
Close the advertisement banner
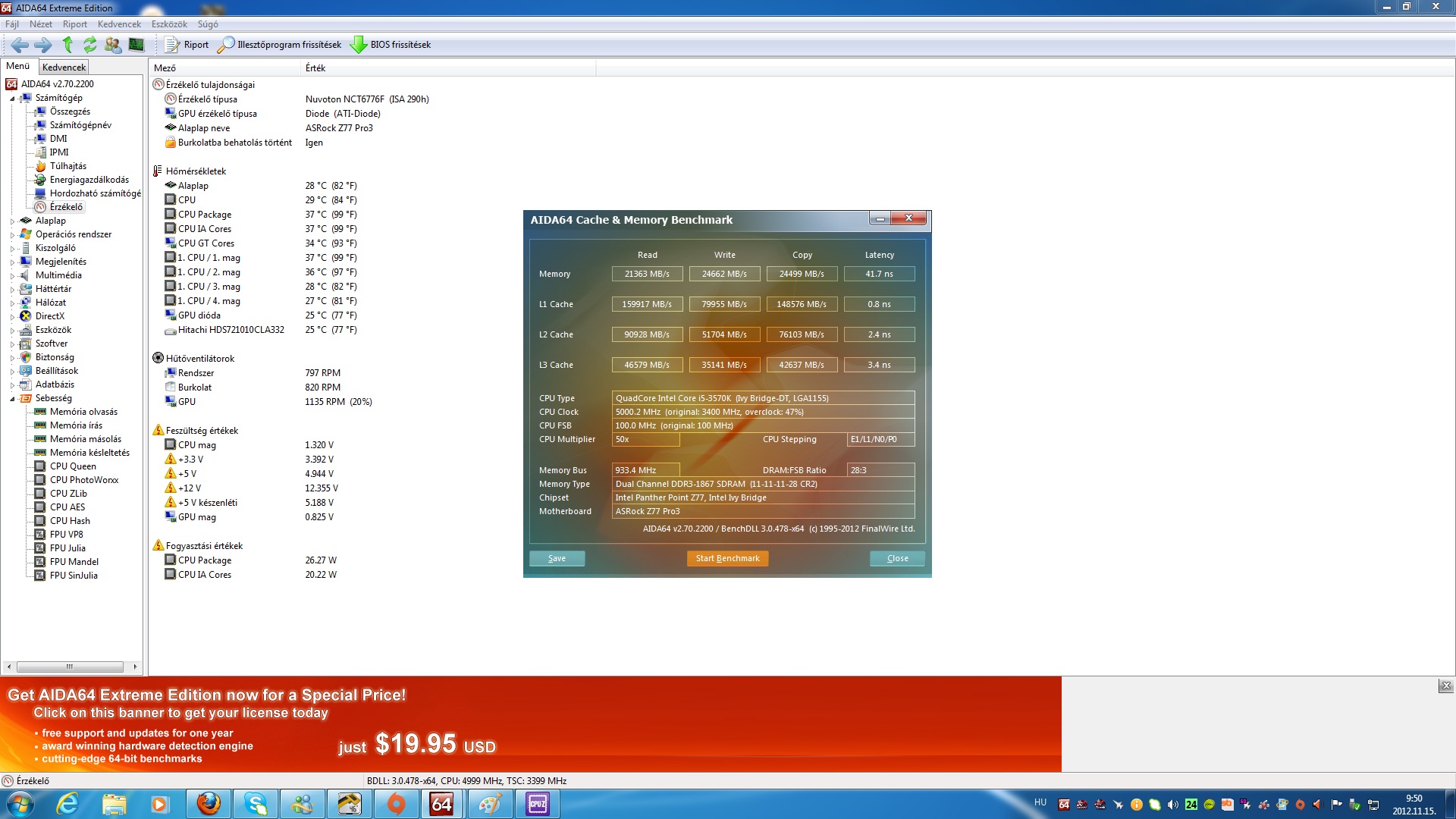click(1446, 686)
